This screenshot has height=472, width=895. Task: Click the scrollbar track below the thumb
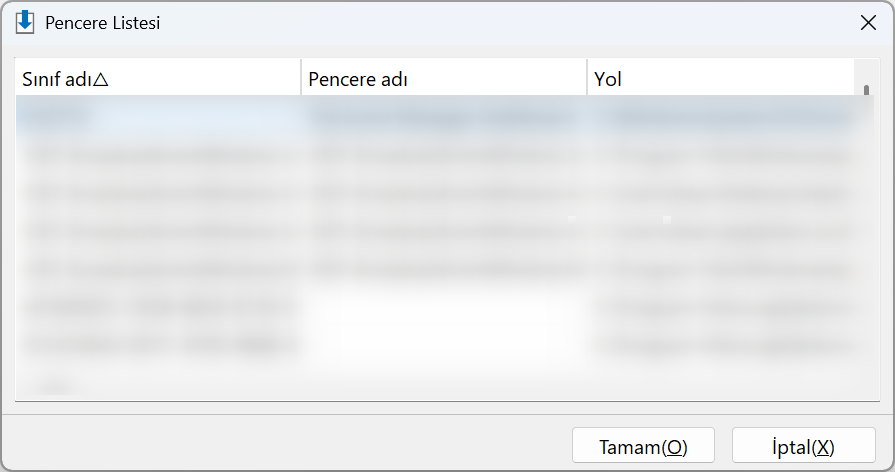click(866, 245)
